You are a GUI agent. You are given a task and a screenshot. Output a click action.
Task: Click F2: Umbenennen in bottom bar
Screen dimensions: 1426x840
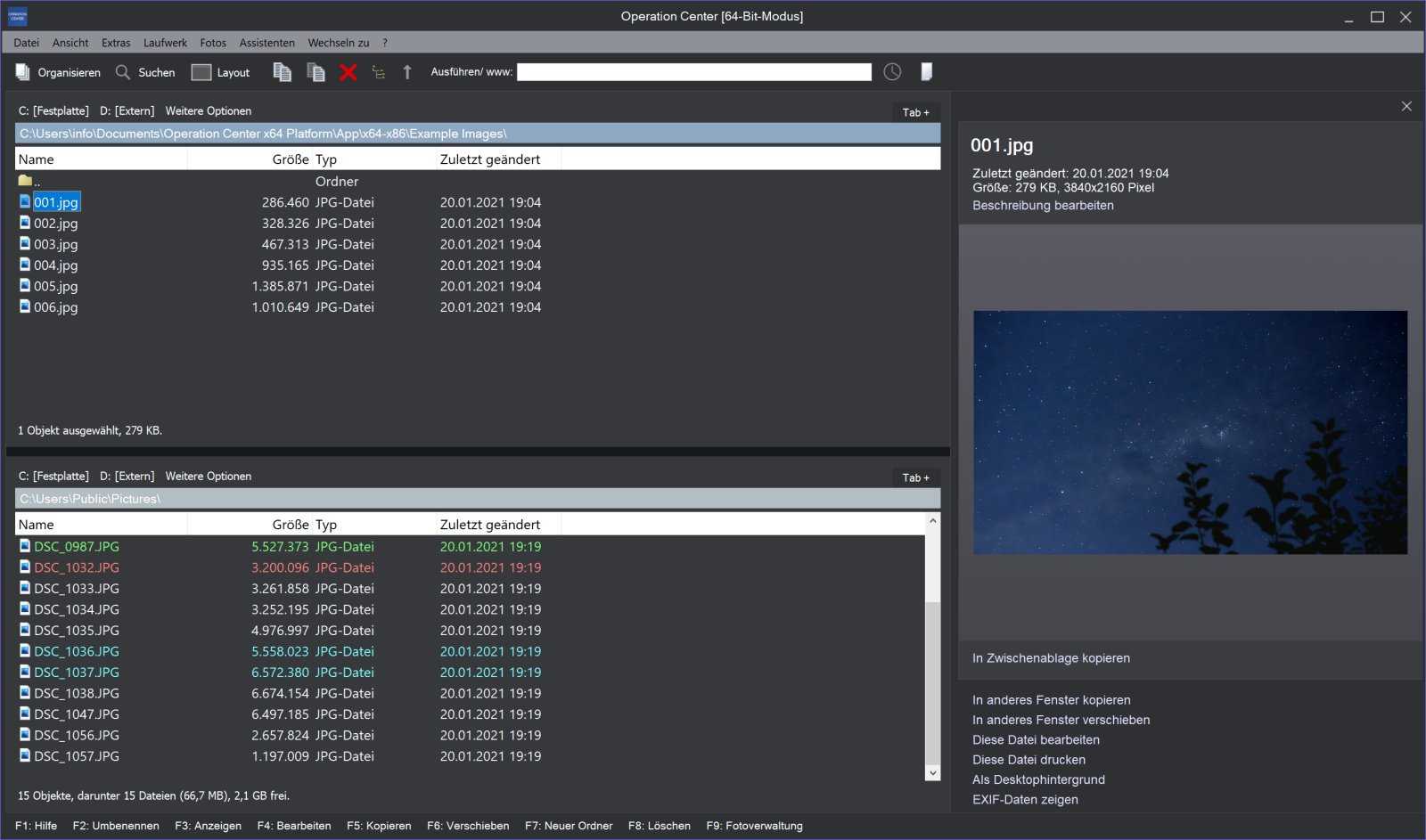(x=116, y=826)
